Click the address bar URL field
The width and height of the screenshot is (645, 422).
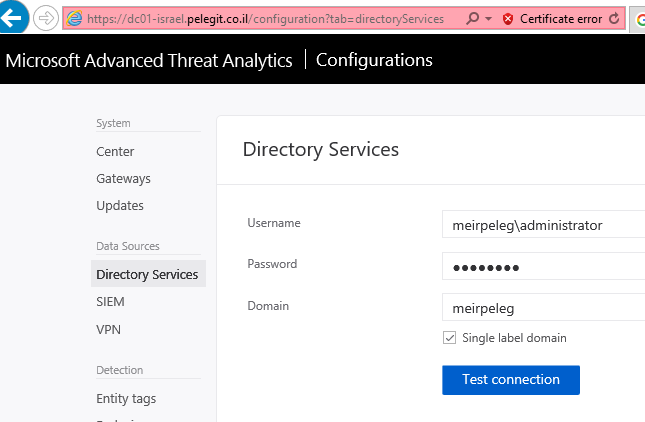pyautogui.click(x=265, y=19)
